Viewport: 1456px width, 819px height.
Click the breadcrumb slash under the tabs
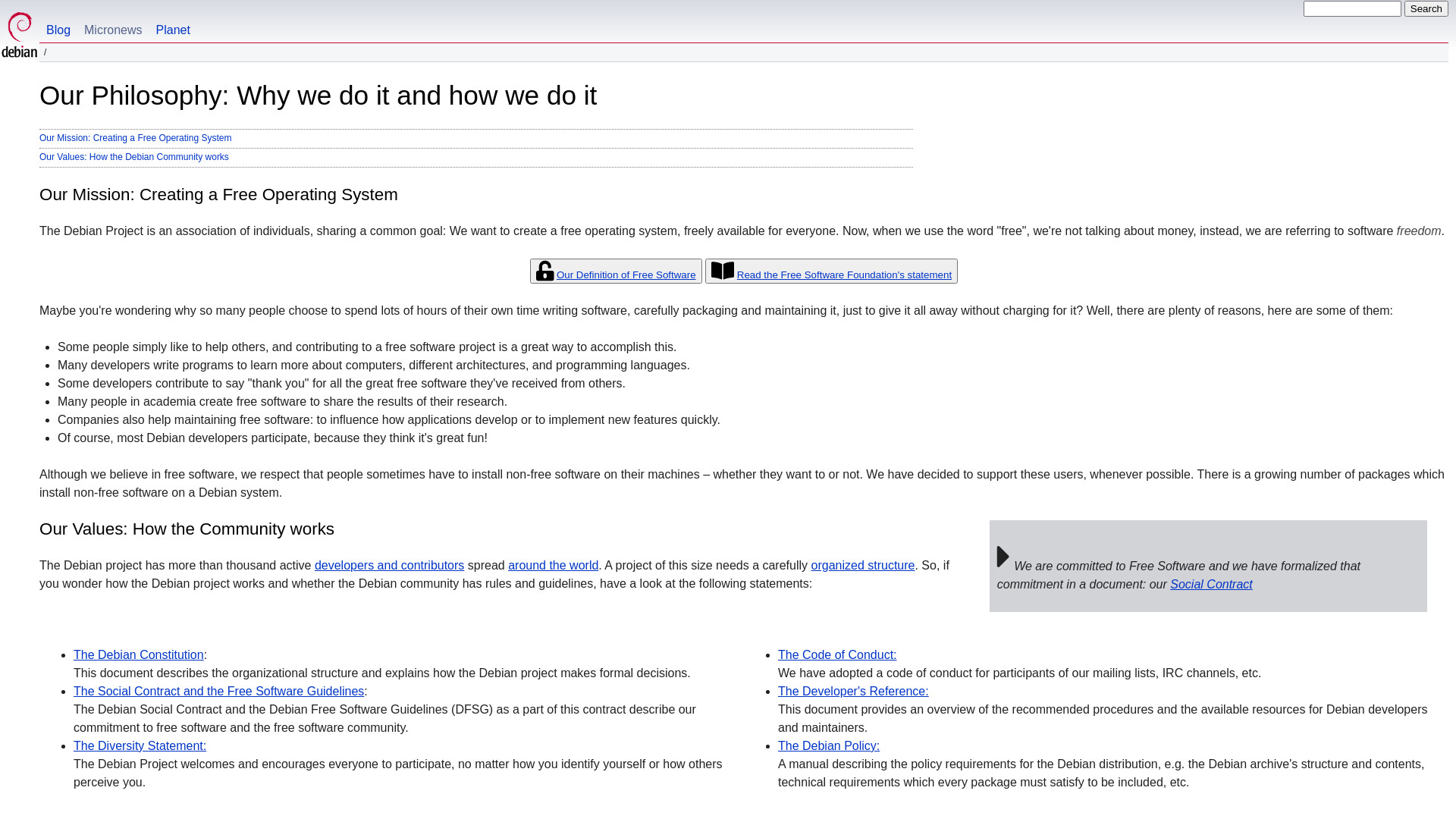click(45, 53)
